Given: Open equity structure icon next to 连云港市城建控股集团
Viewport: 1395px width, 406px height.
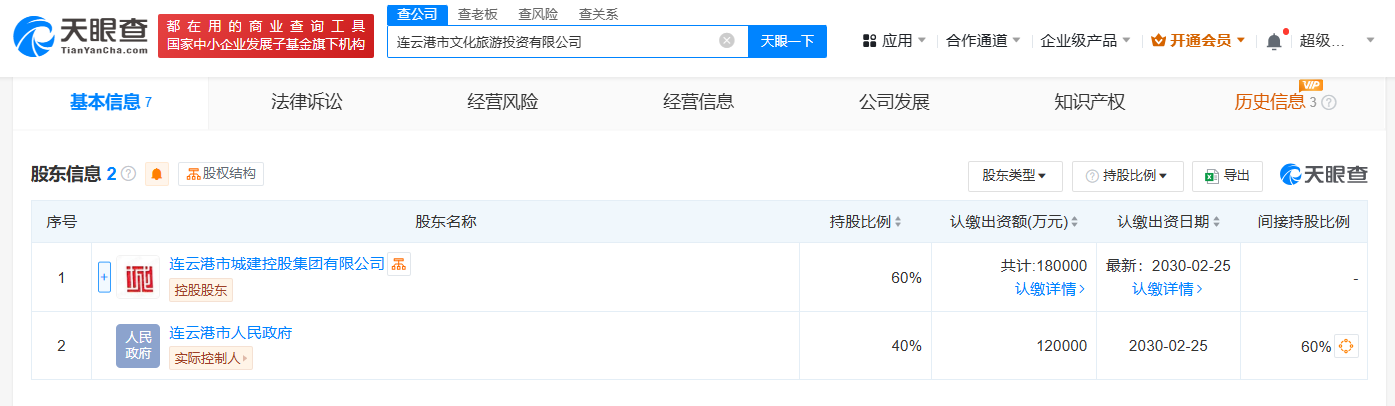Looking at the screenshot, I should (399, 264).
